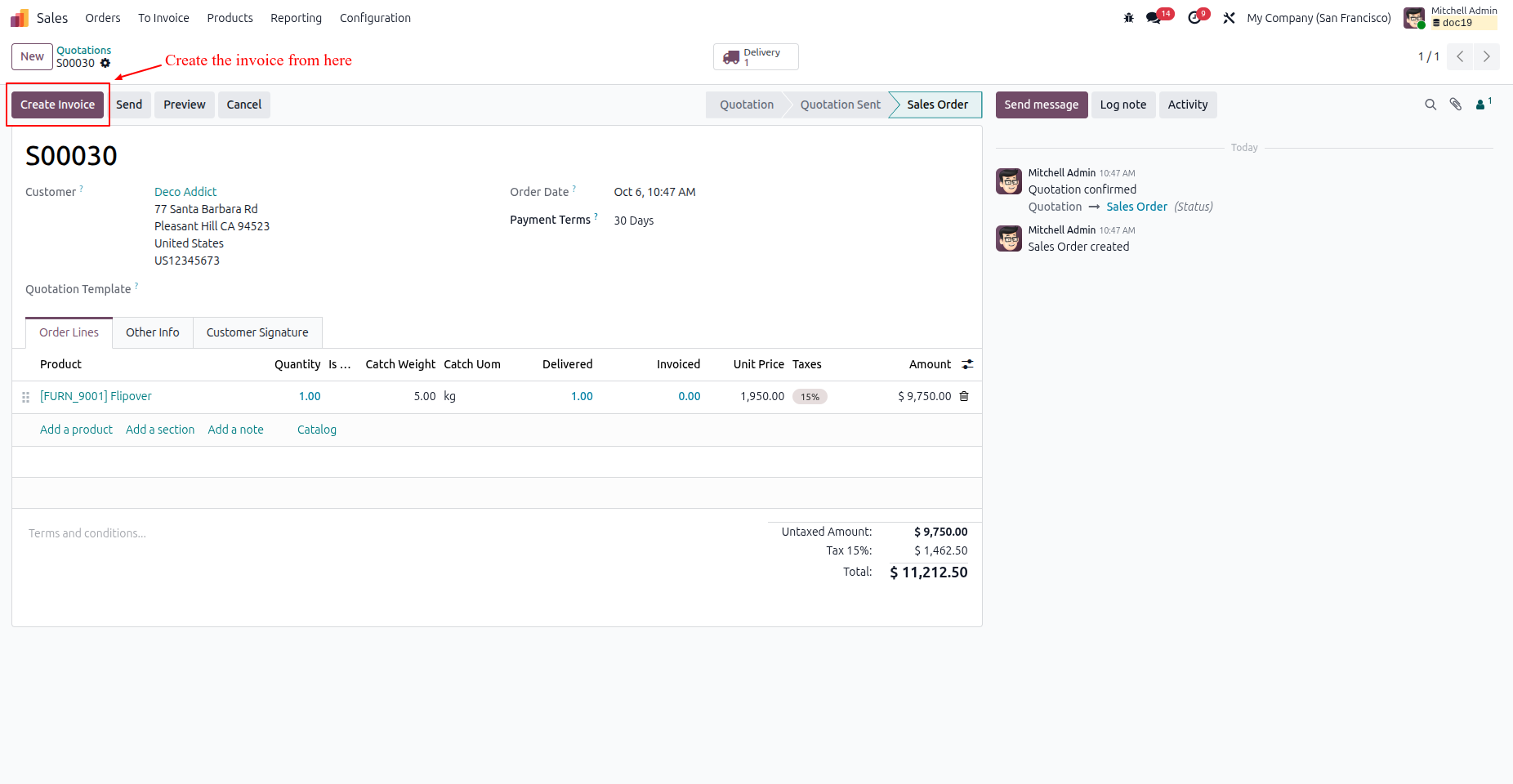Grab the drag handle of Flipover line
The height and width of the screenshot is (784, 1513).
(25, 397)
